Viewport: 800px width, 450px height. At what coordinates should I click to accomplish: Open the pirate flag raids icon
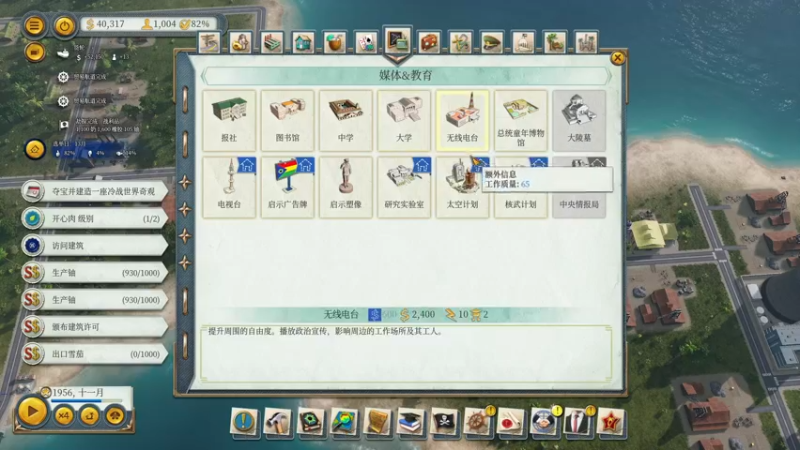[443, 422]
